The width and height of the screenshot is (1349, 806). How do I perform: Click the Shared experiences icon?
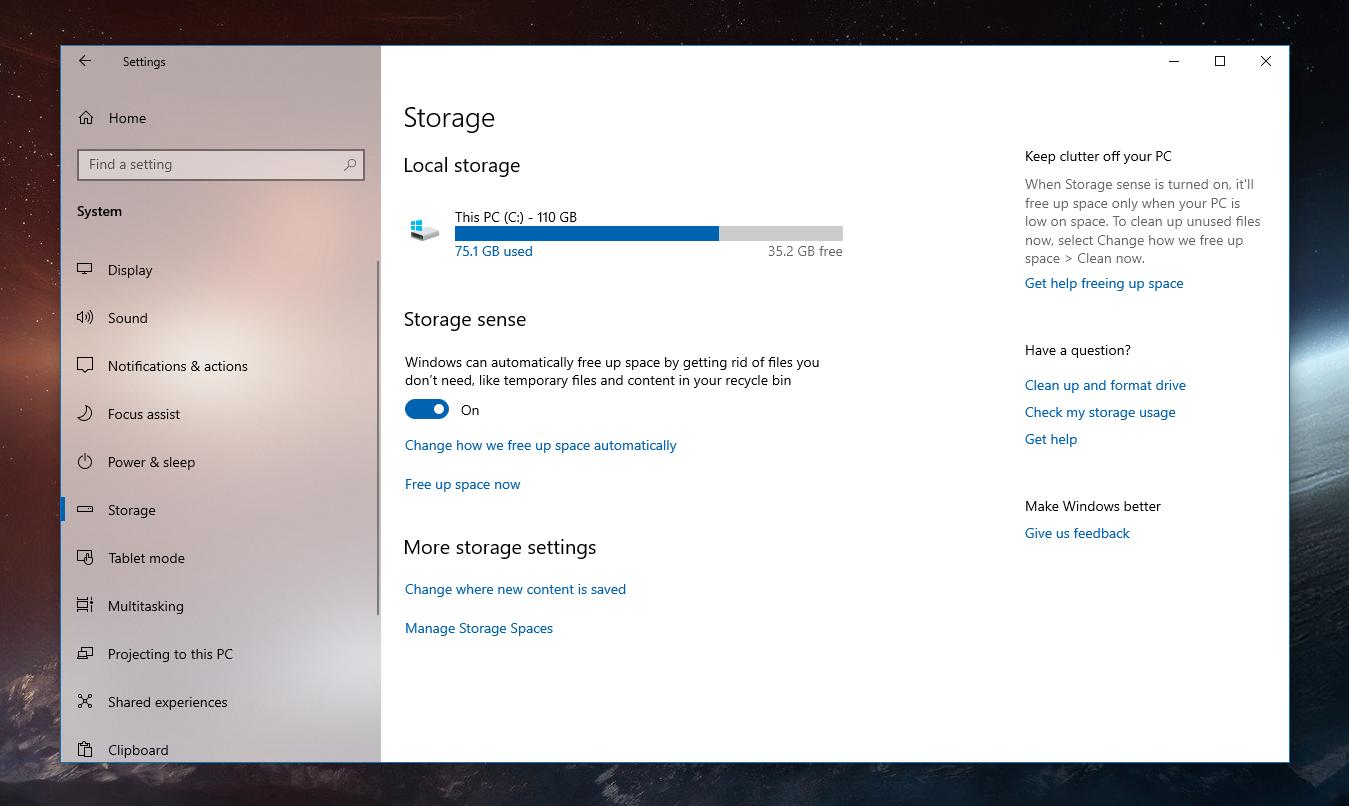click(85, 702)
